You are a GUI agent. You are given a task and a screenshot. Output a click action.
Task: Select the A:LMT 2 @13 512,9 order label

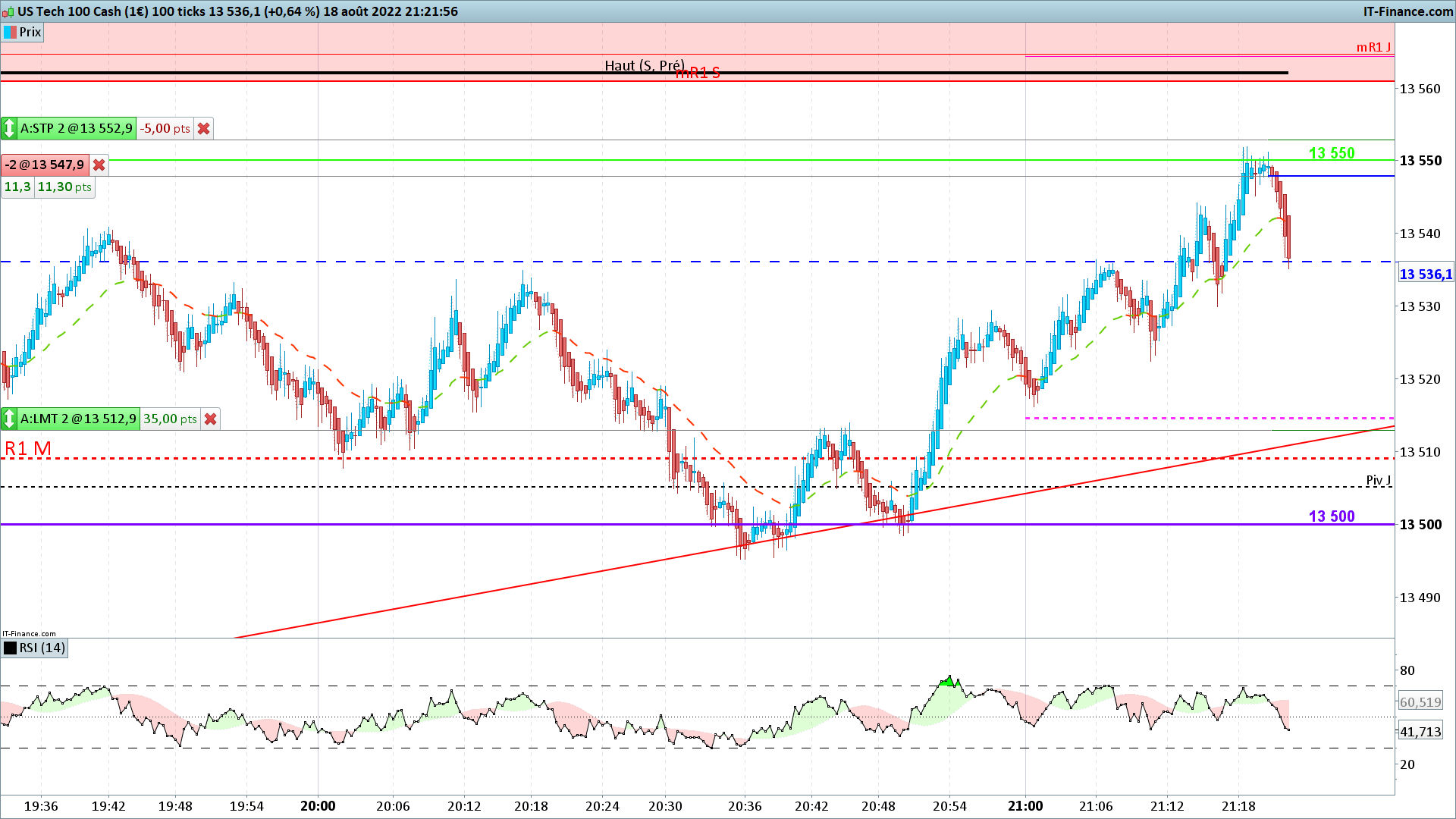click(78, 419)
